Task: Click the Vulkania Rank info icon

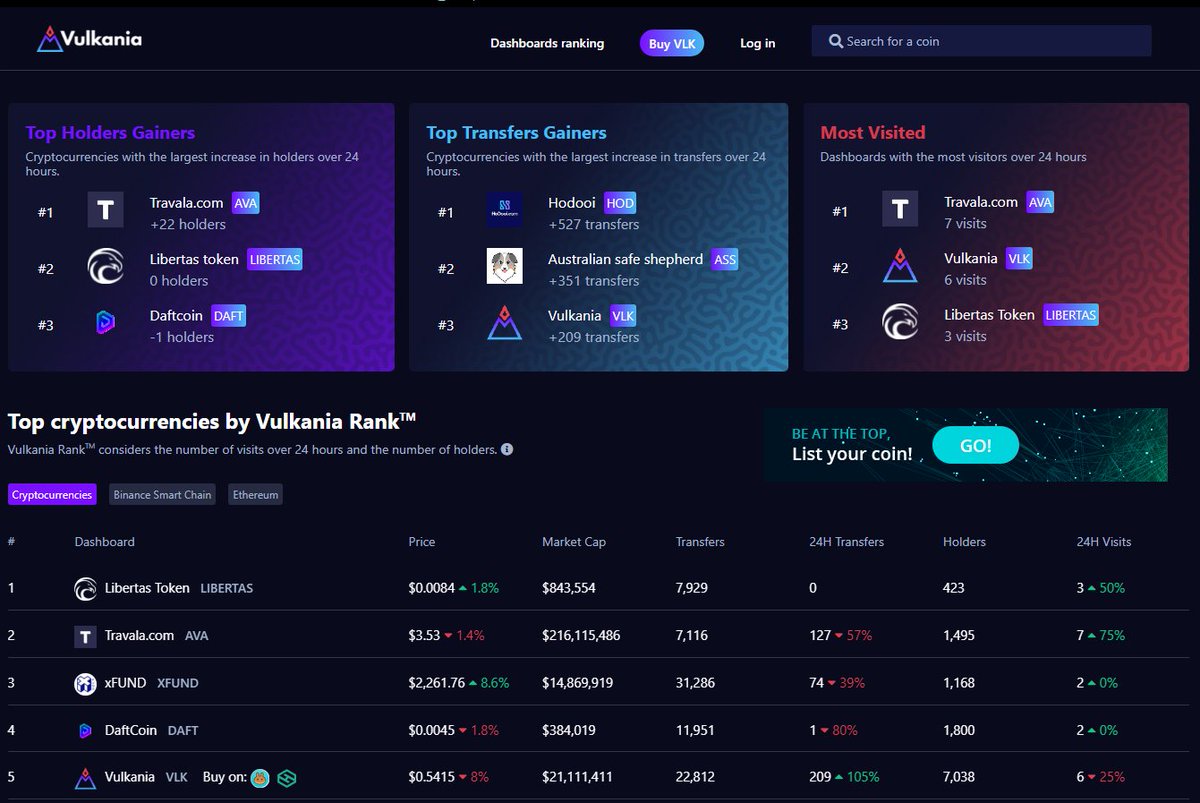Action: coord(507,450)
